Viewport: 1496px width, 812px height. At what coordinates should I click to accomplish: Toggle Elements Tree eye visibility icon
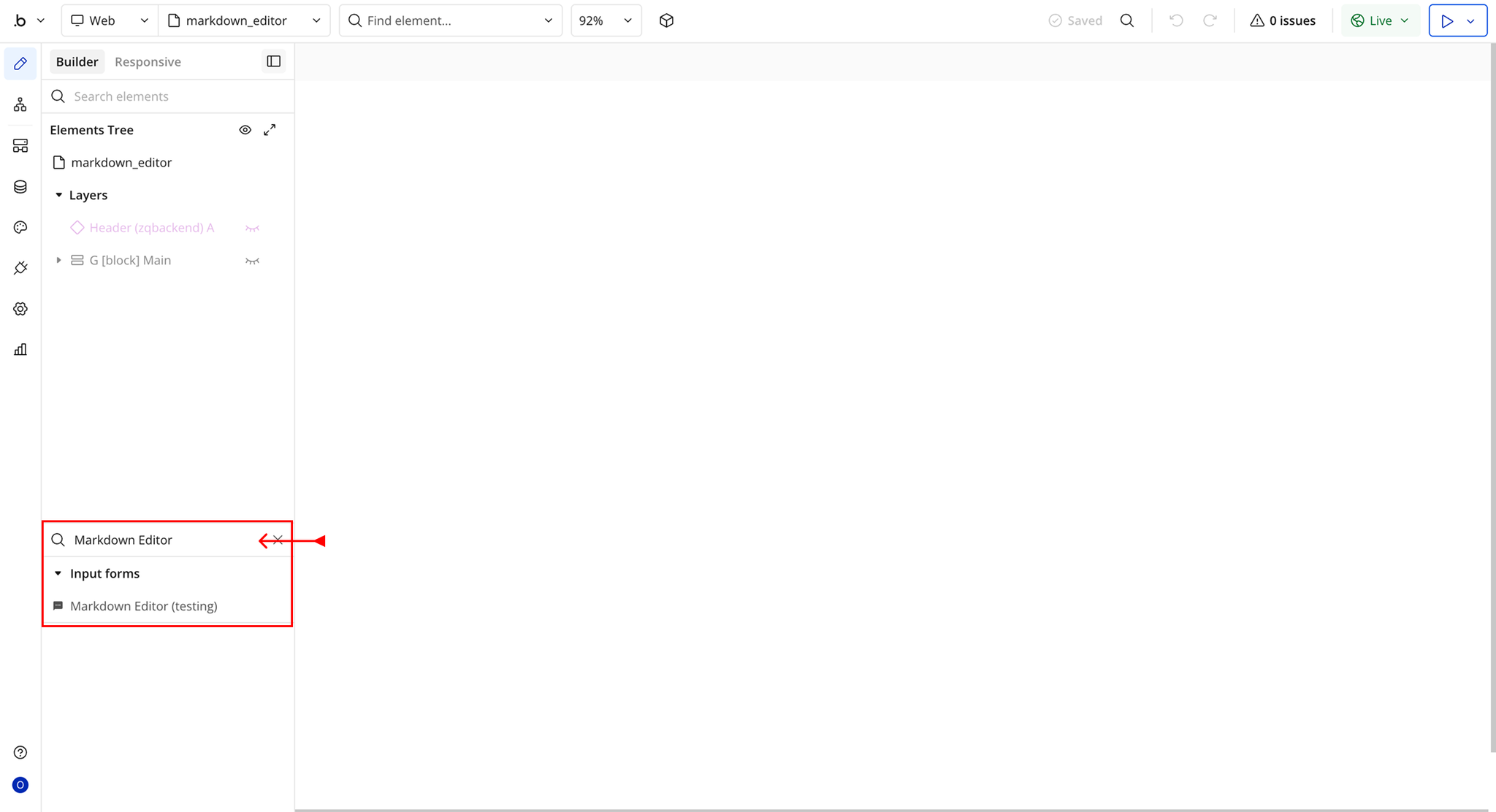[245, 130]
